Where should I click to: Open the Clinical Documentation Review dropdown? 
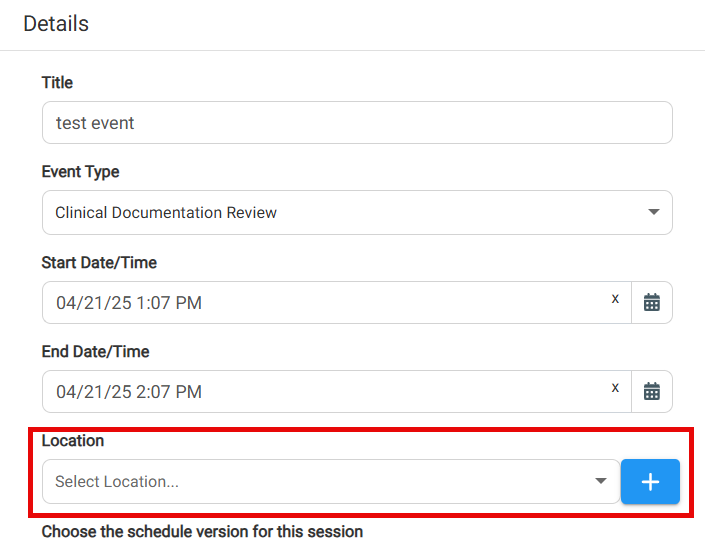click(357, 212)
